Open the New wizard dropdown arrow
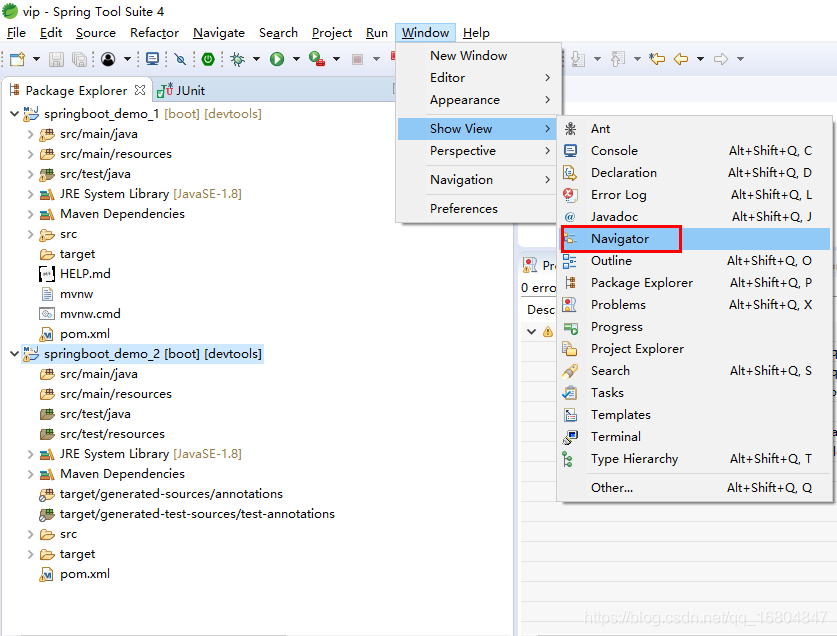837x636 pixels. click(36, 59)
